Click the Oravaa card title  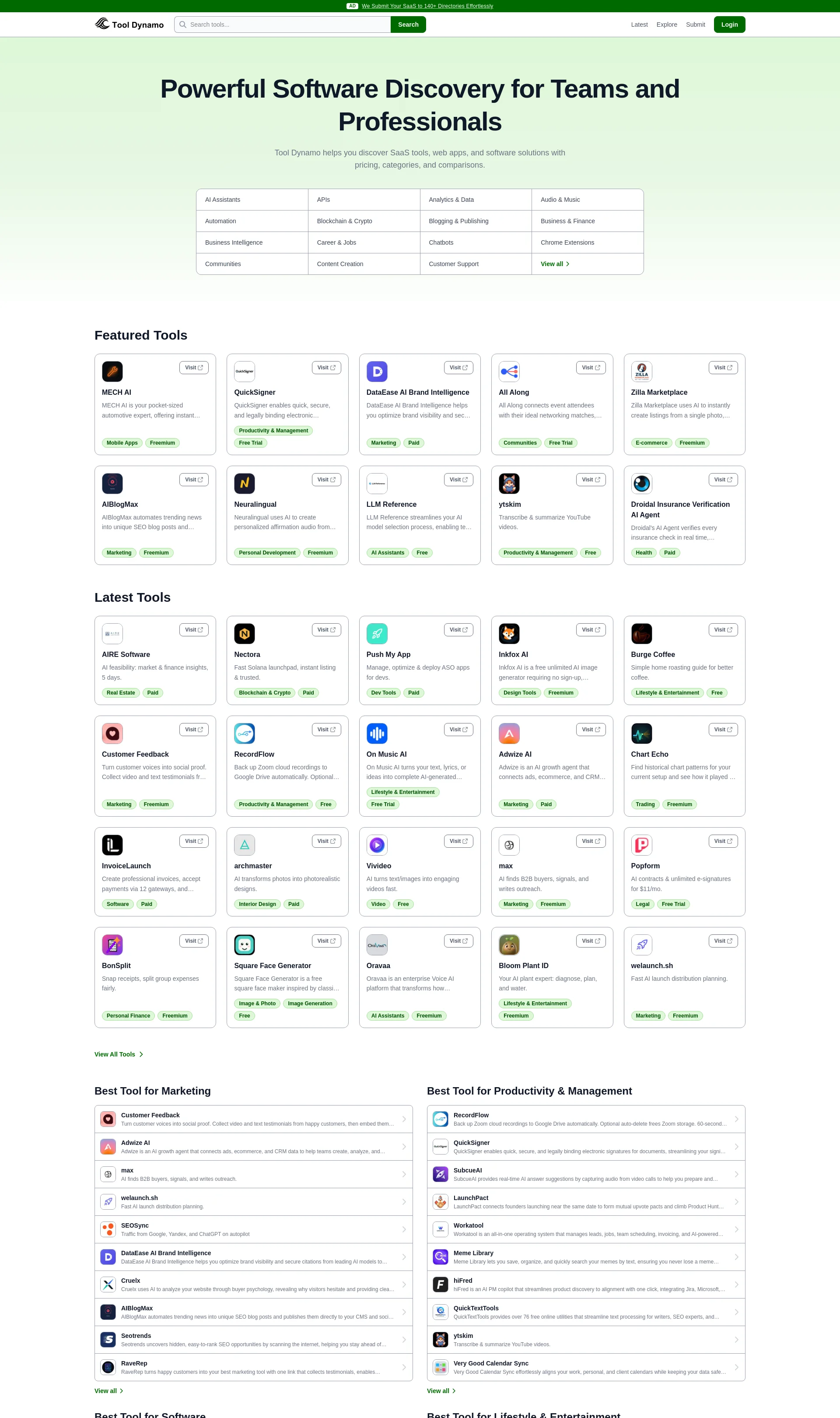point(378,966)
